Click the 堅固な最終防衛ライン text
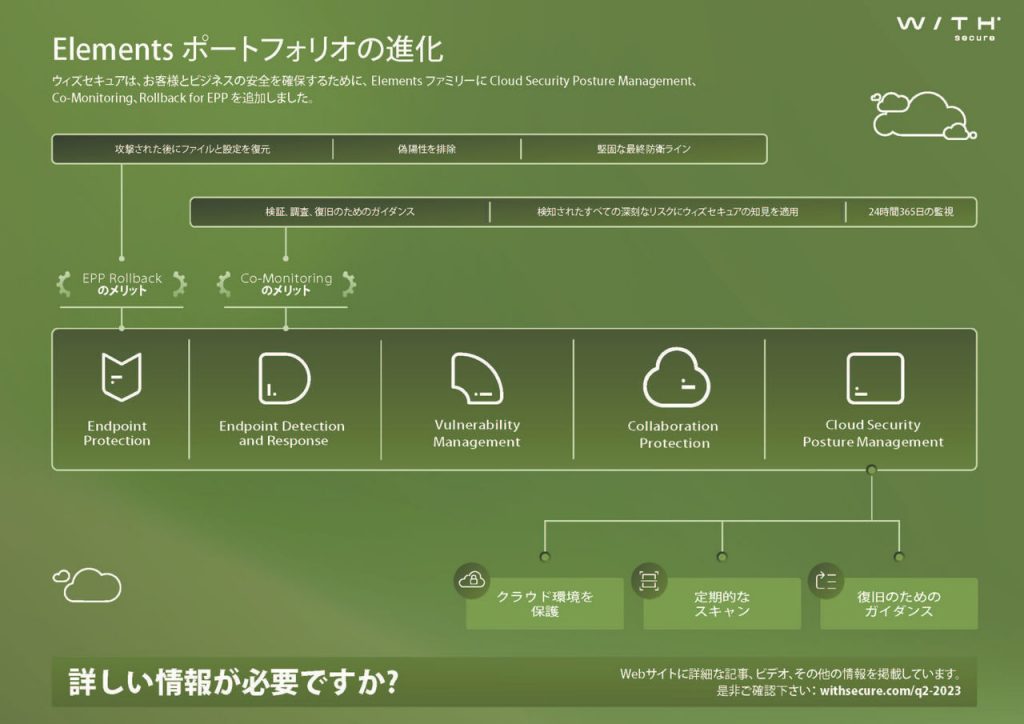Screen dimensions: 1024x724 point(643,149)
